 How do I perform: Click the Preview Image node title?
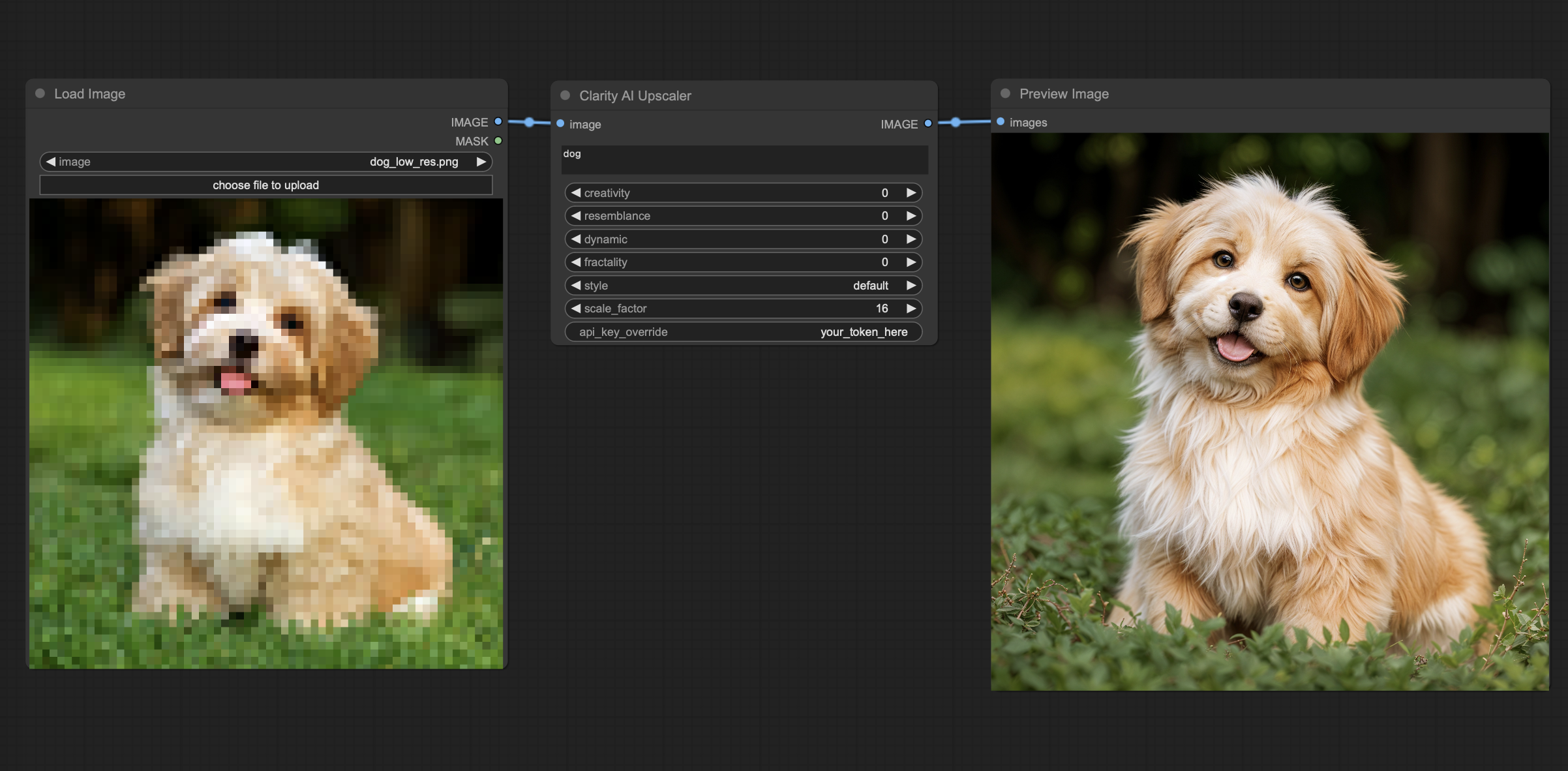point(1063,94)
